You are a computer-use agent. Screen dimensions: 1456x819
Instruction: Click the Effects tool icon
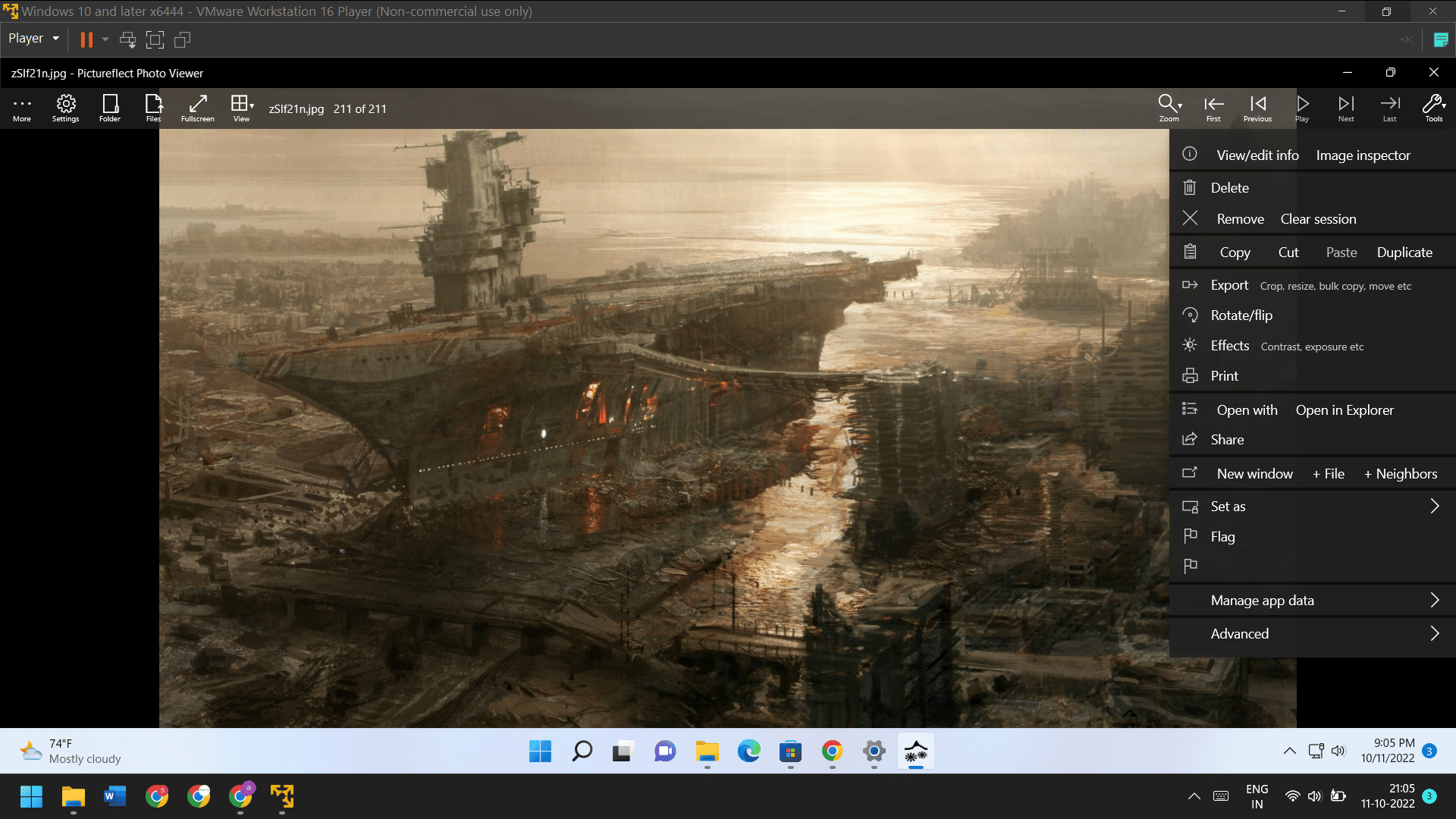[1191, 345]
